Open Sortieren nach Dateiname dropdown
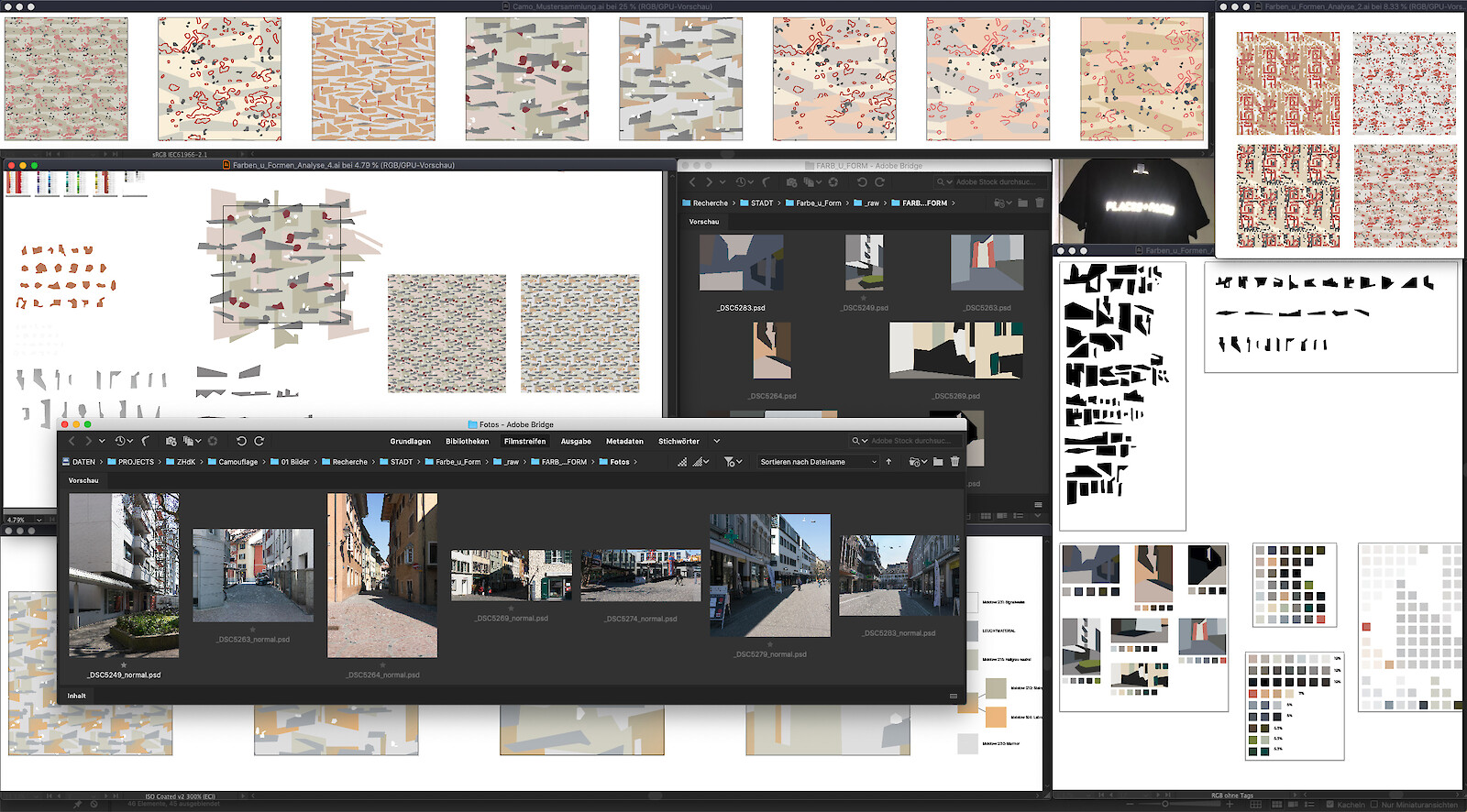This screenshot has width=1467, height=812. pyautogui.click(x=816, y=462)
